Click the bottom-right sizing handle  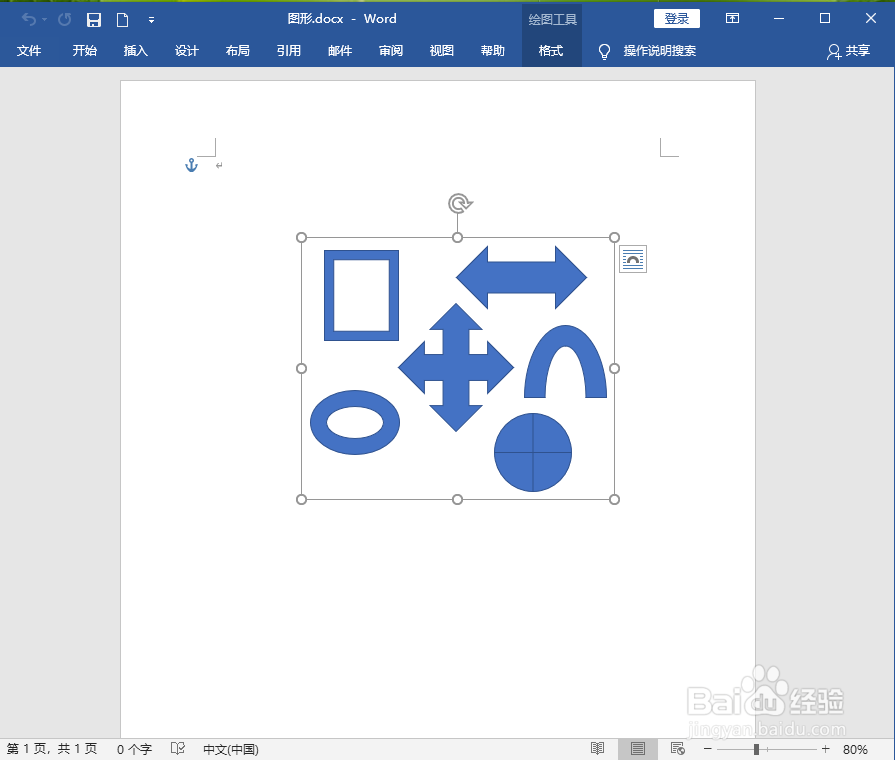614,500
